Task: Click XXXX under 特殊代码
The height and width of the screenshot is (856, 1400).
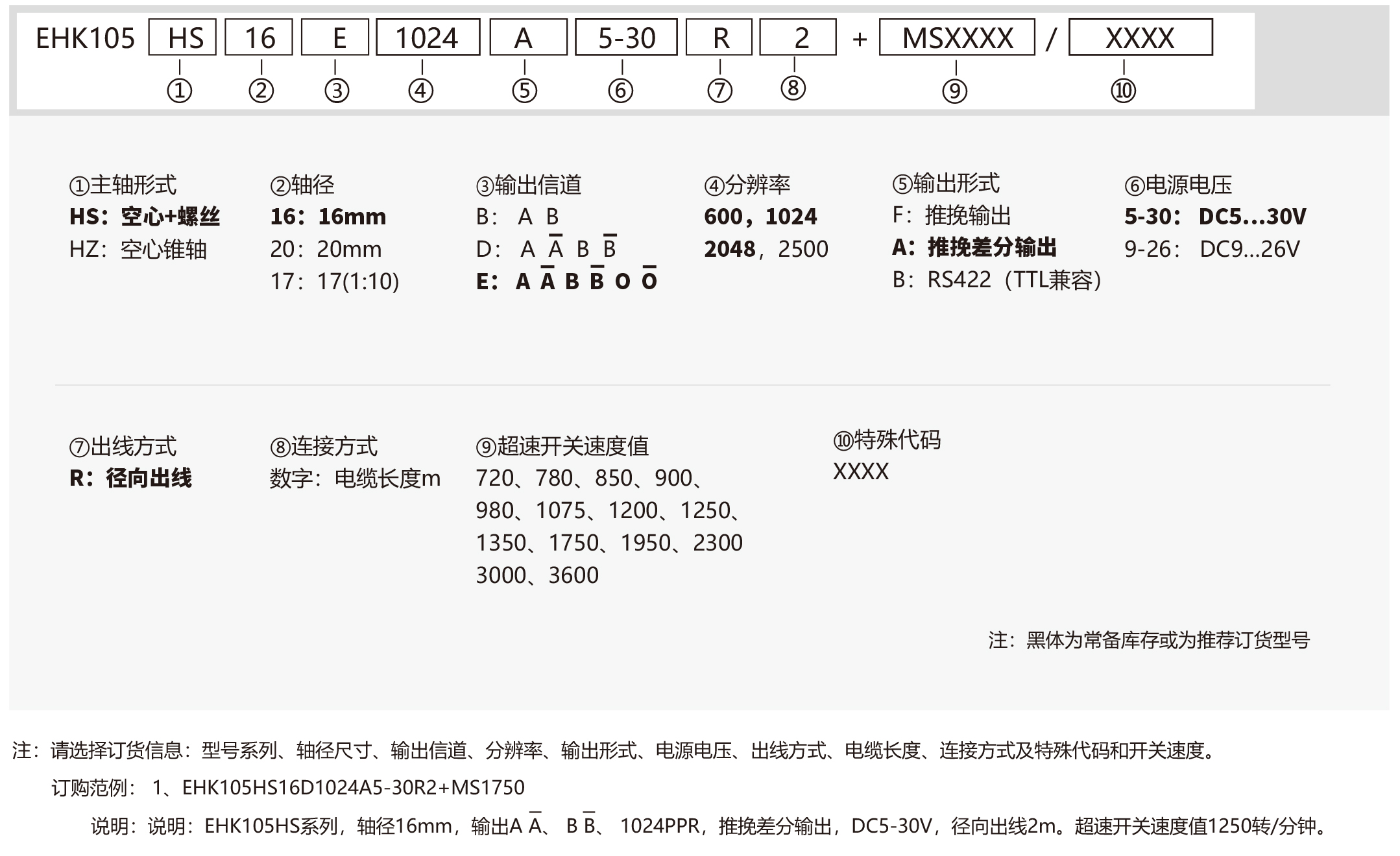Action: [861, 471]
